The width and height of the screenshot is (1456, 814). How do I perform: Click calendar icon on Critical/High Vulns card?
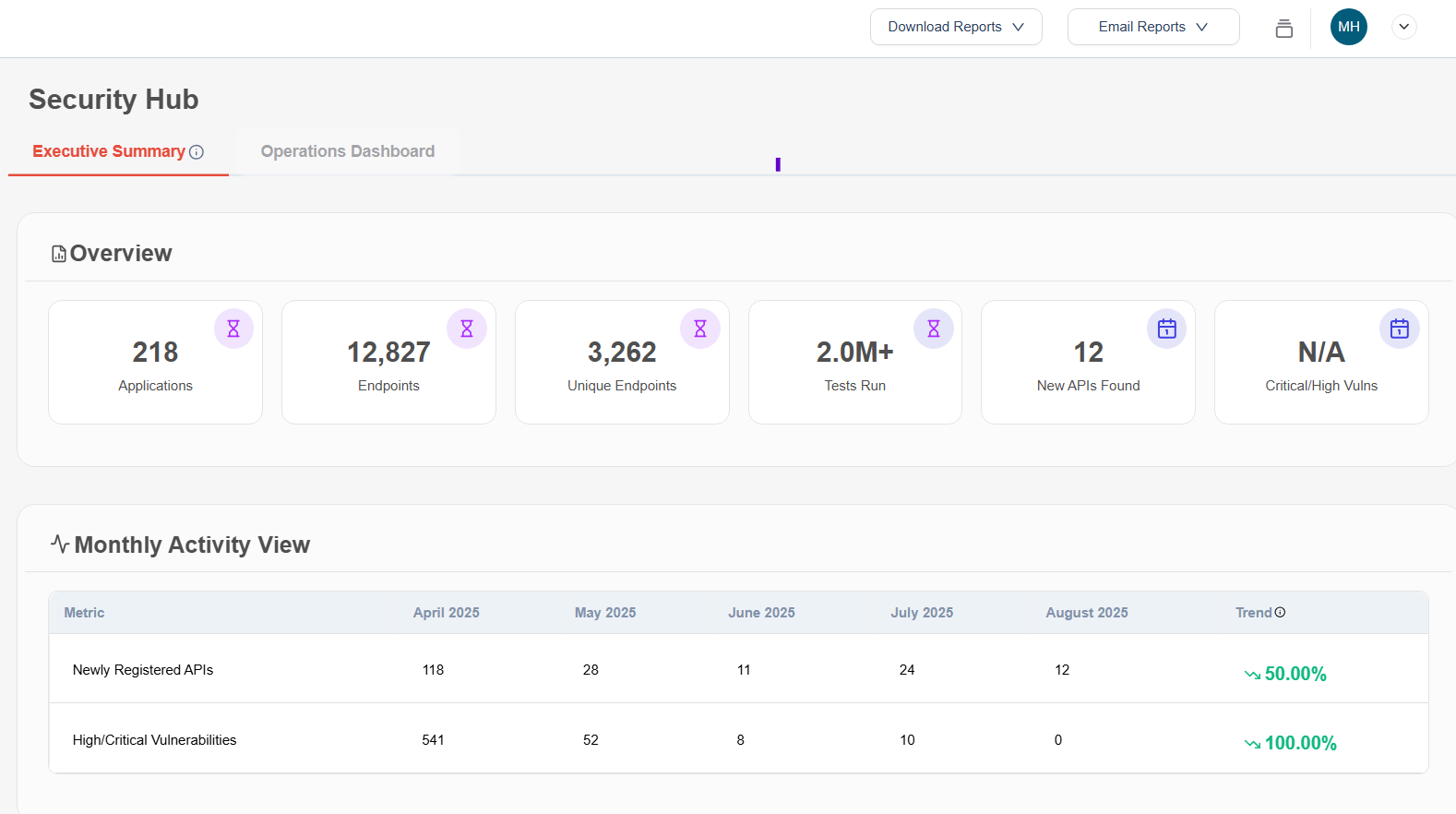[x=1400, y=329]
